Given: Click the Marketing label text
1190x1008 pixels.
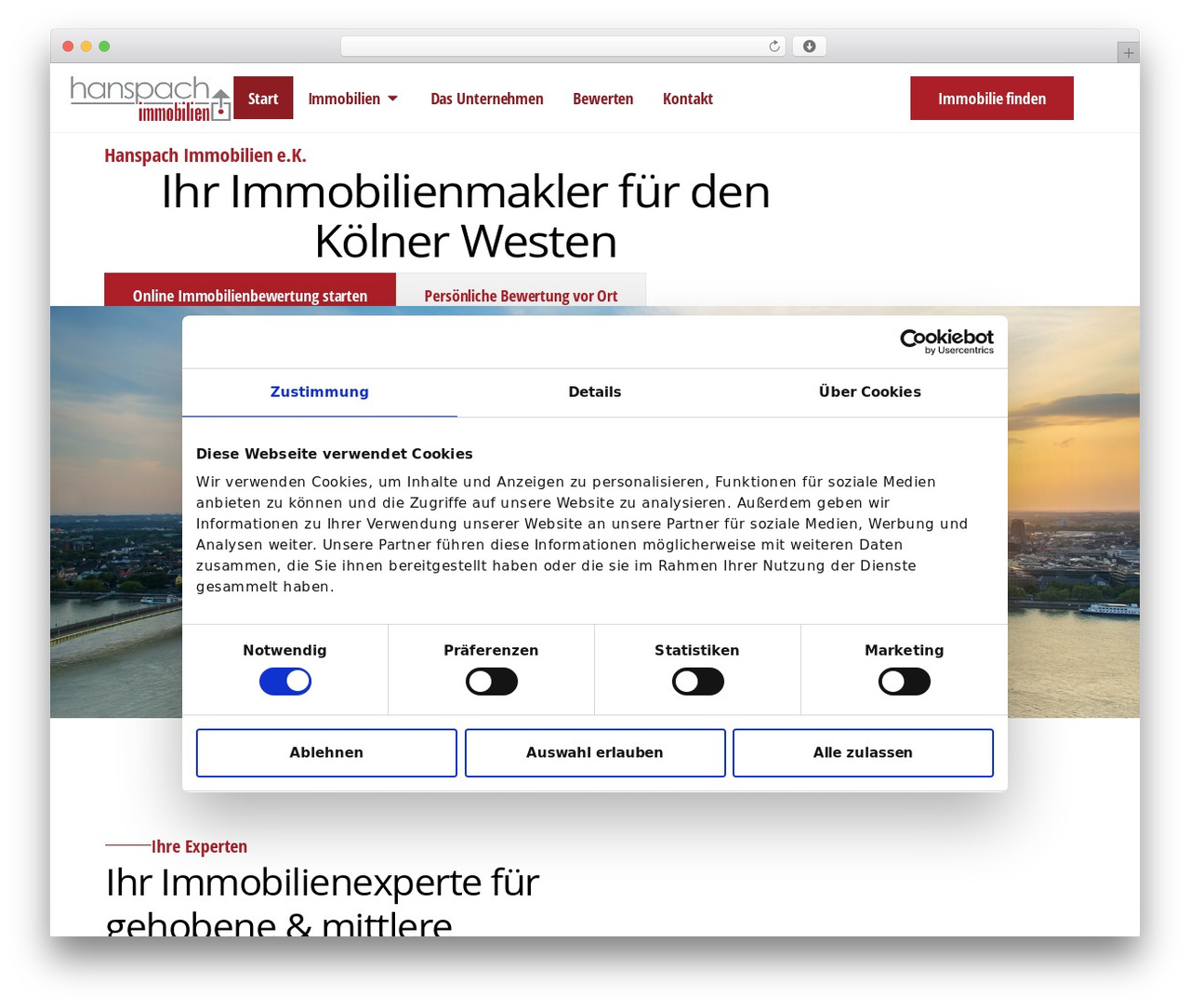Looking at the screenshot, I should coord(905,650).
